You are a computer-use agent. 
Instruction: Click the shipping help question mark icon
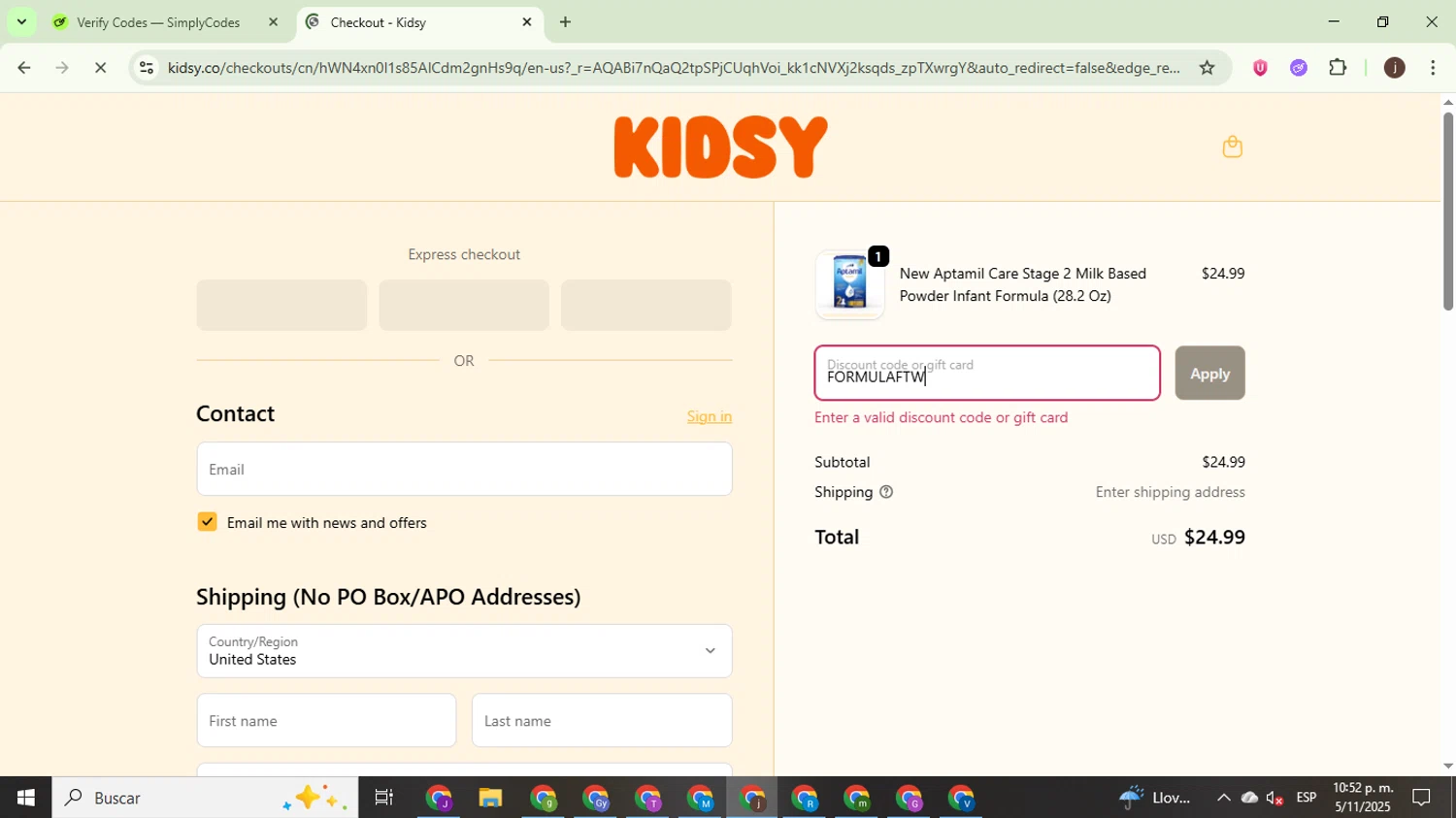click(x=885, y=492)
